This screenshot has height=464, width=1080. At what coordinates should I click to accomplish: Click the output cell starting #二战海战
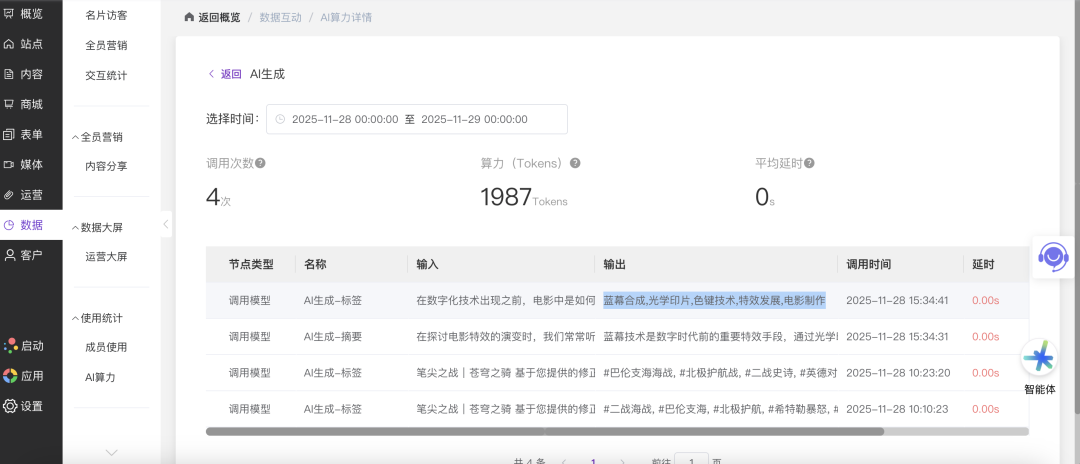click(x=720, y=409)
